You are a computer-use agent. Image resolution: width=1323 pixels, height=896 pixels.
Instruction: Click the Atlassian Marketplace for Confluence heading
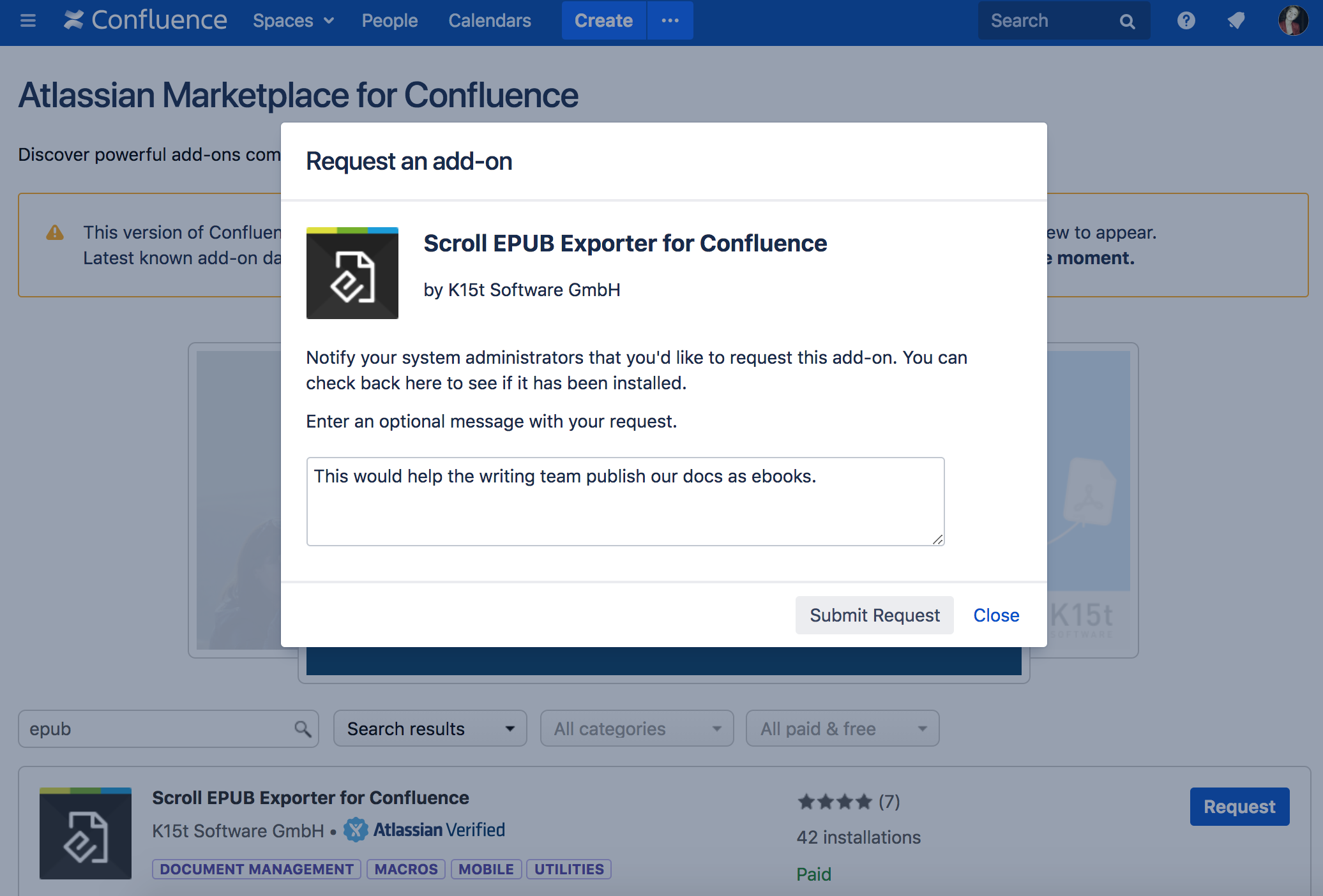pyautogui.click(x=298, y=95)
